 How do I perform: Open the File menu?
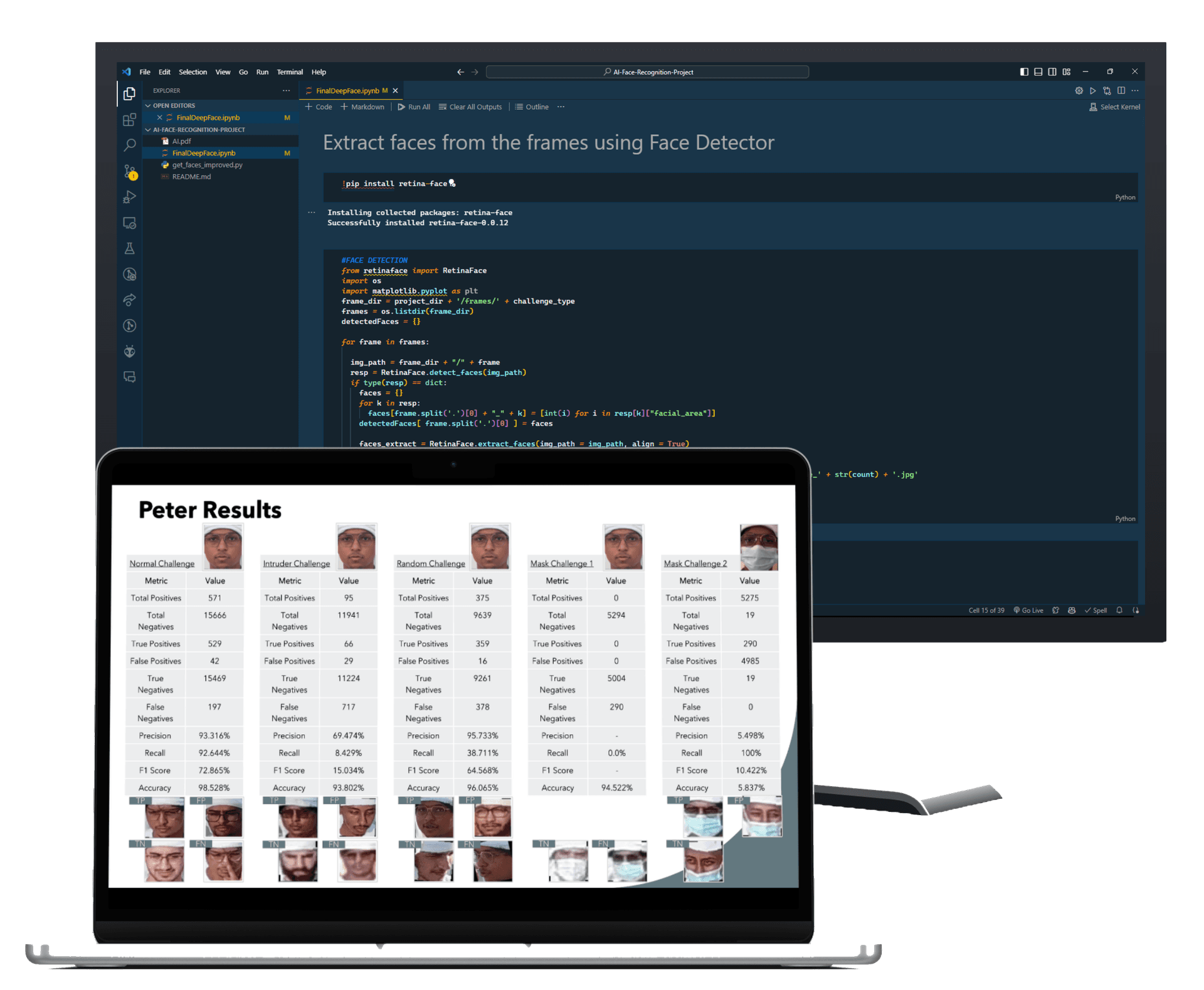pos(145,72)
